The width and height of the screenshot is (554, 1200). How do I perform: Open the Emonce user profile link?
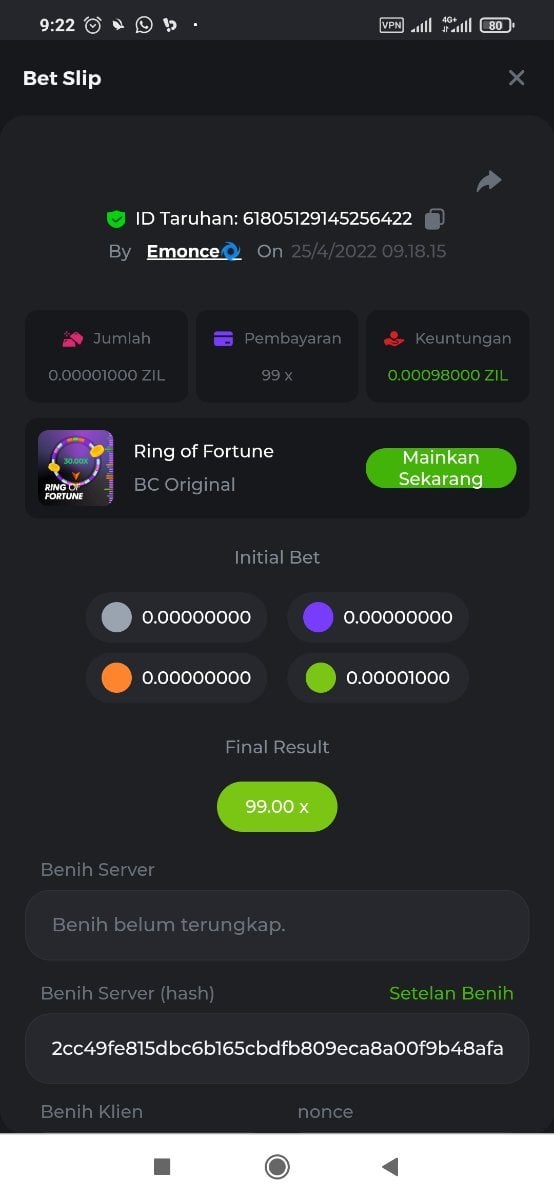coord(194,251)
